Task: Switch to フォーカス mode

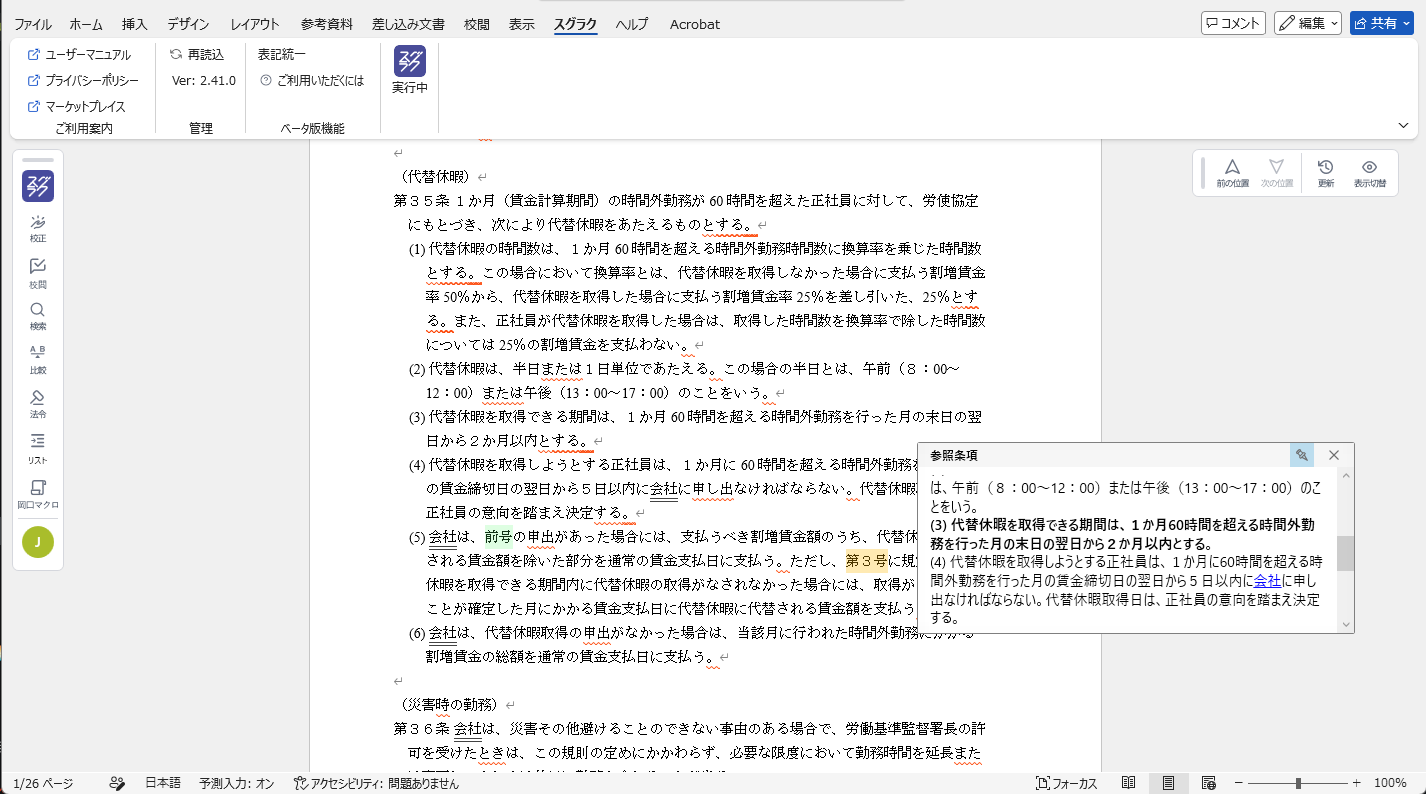Action: pyautogui.click(x=1067, y=783)
